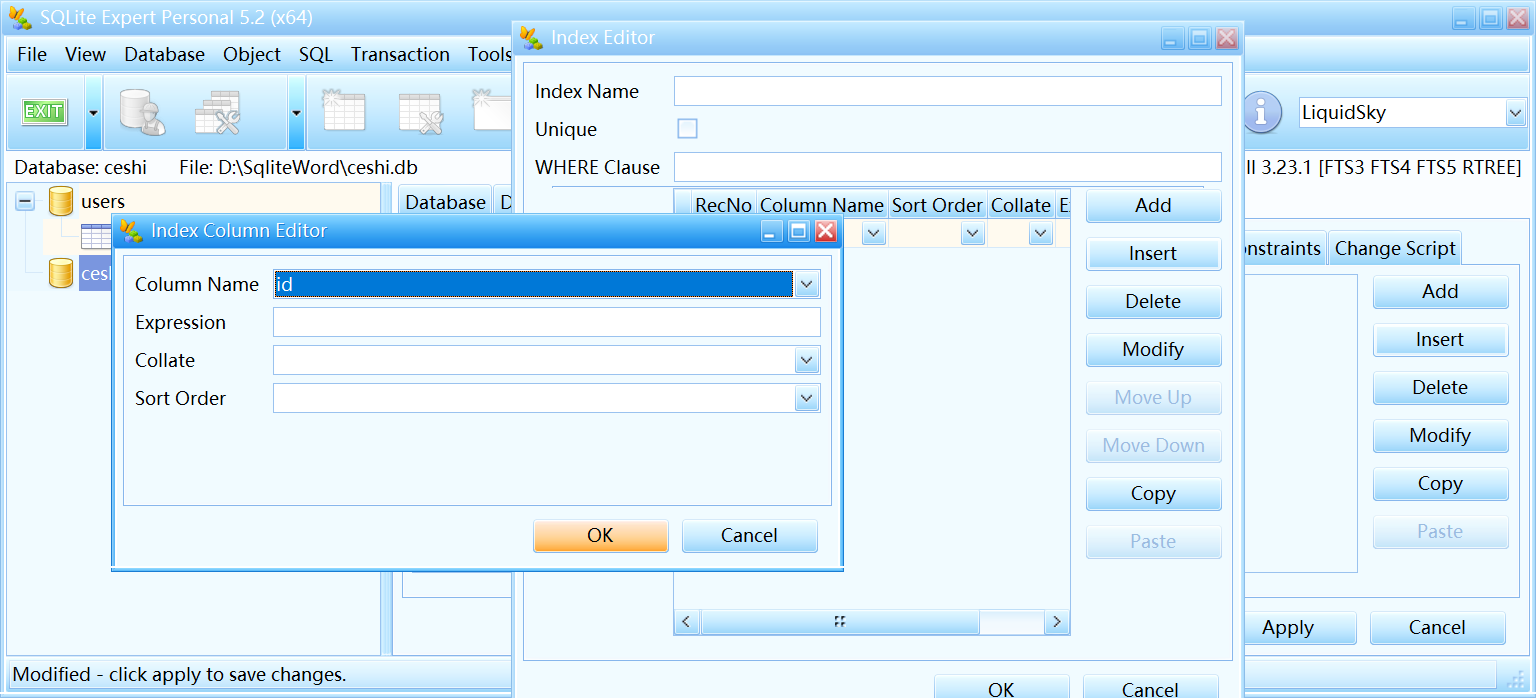The image size is (1536, 698).
Task: Switch to the Change Script tab
Action: [x=1394, y=247]
